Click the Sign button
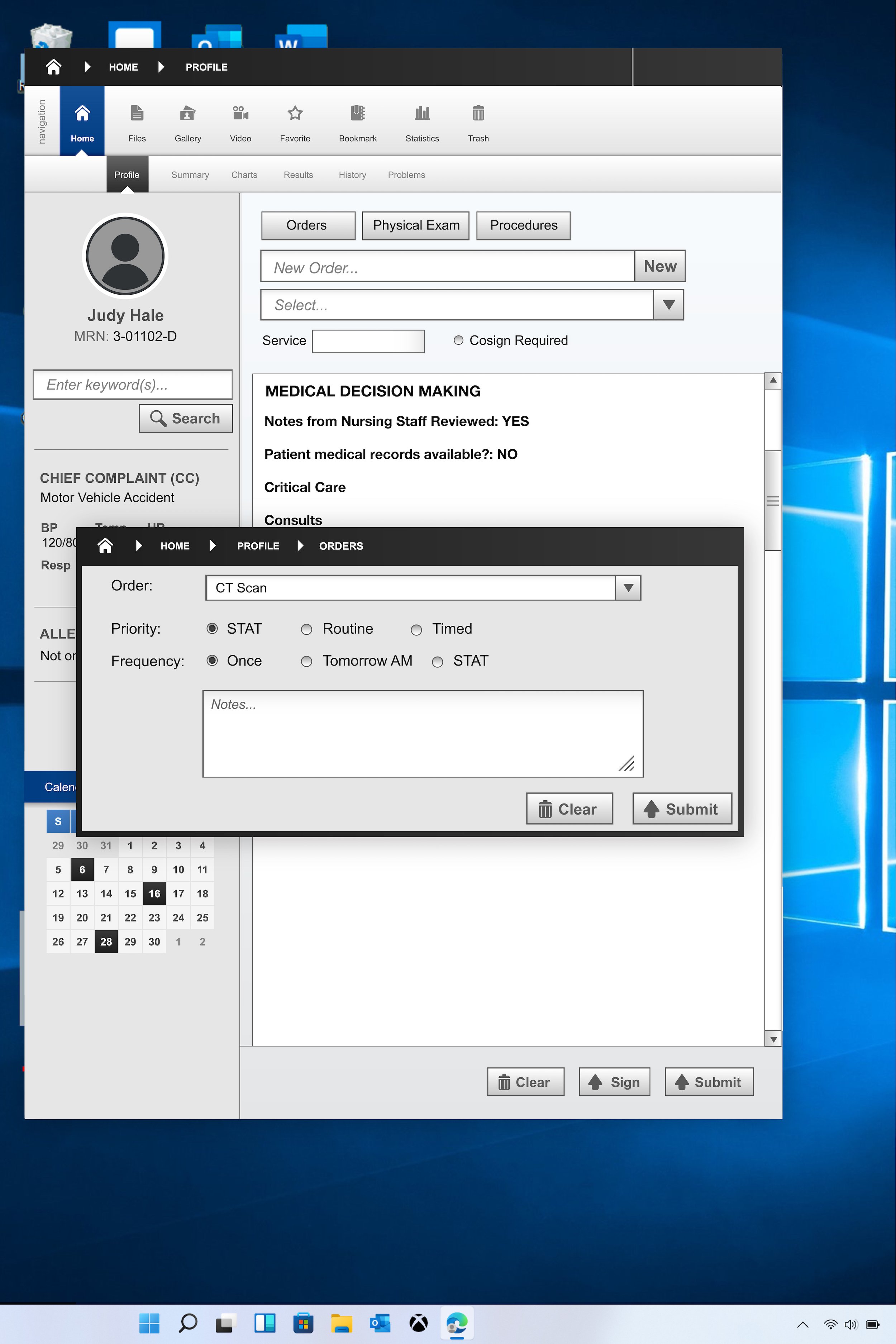896x1344 pixels. tap(614, 1082)
